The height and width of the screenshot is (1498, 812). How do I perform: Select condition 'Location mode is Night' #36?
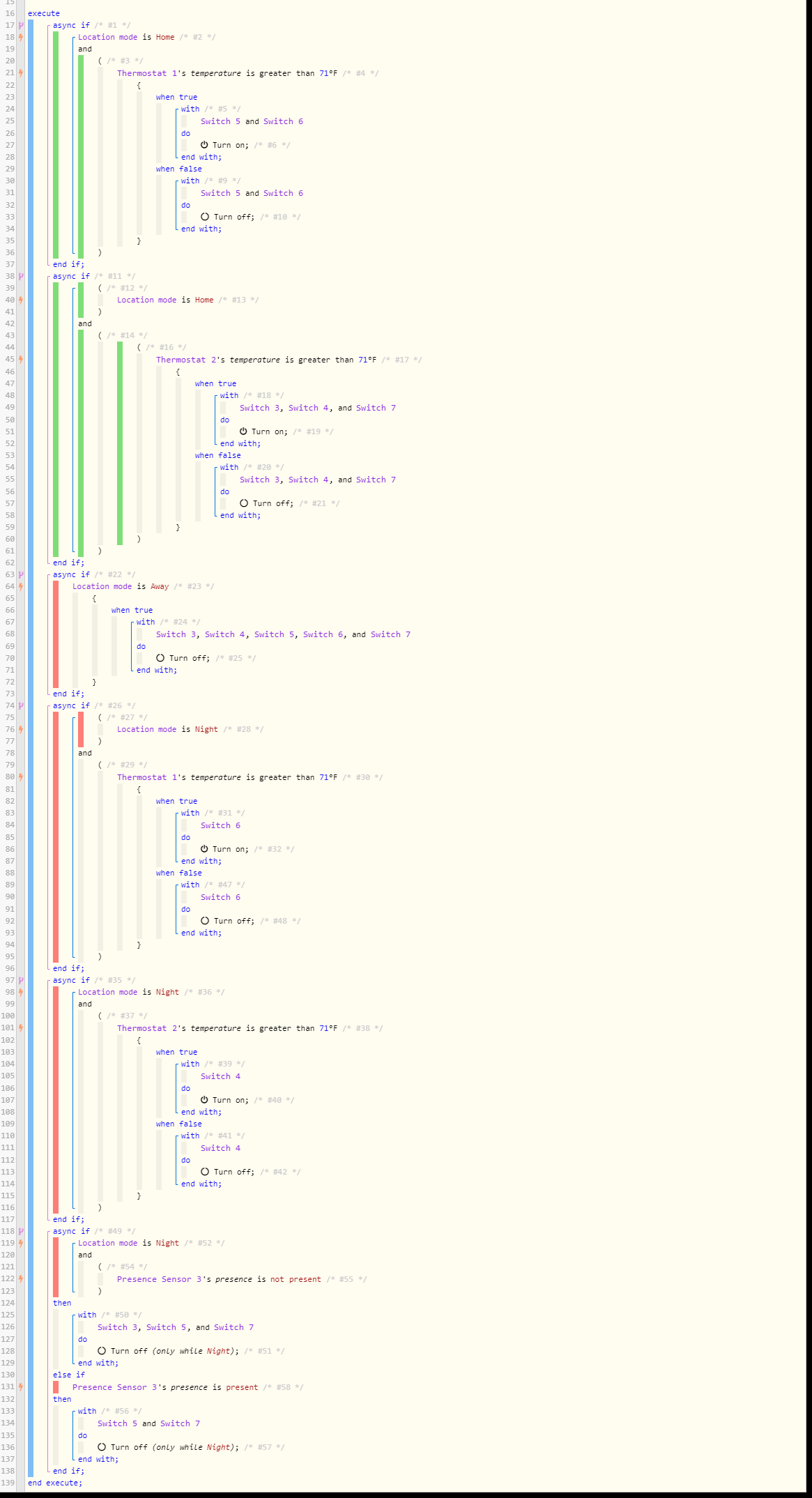128,992
